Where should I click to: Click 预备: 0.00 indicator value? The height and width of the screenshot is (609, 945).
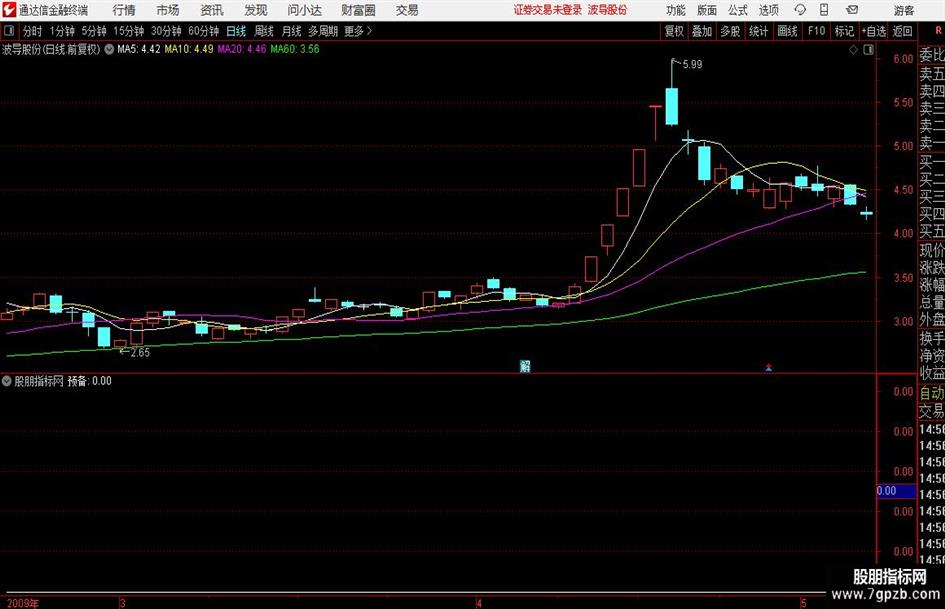click(x=89, y=381)
